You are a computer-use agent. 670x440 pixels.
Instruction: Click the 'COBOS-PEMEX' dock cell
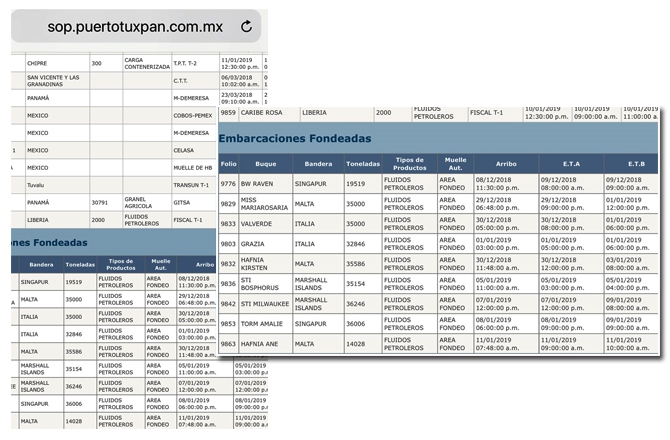[193, 116]
